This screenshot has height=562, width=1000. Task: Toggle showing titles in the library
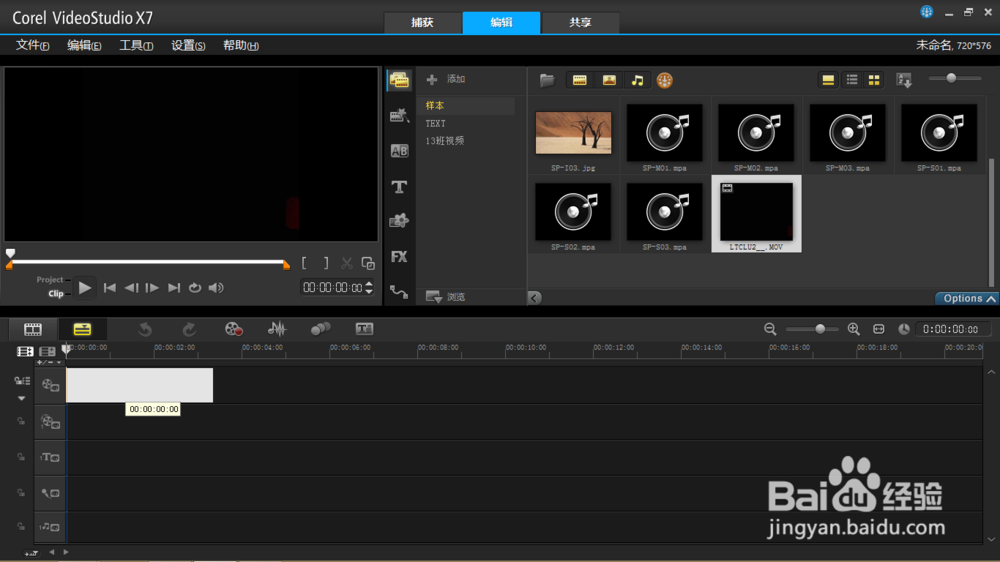point(828,80)
